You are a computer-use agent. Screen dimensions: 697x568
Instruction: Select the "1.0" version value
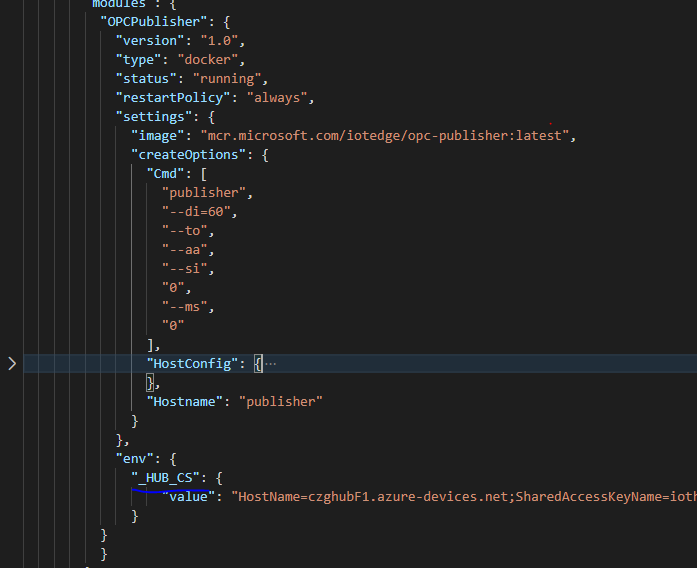219,41
